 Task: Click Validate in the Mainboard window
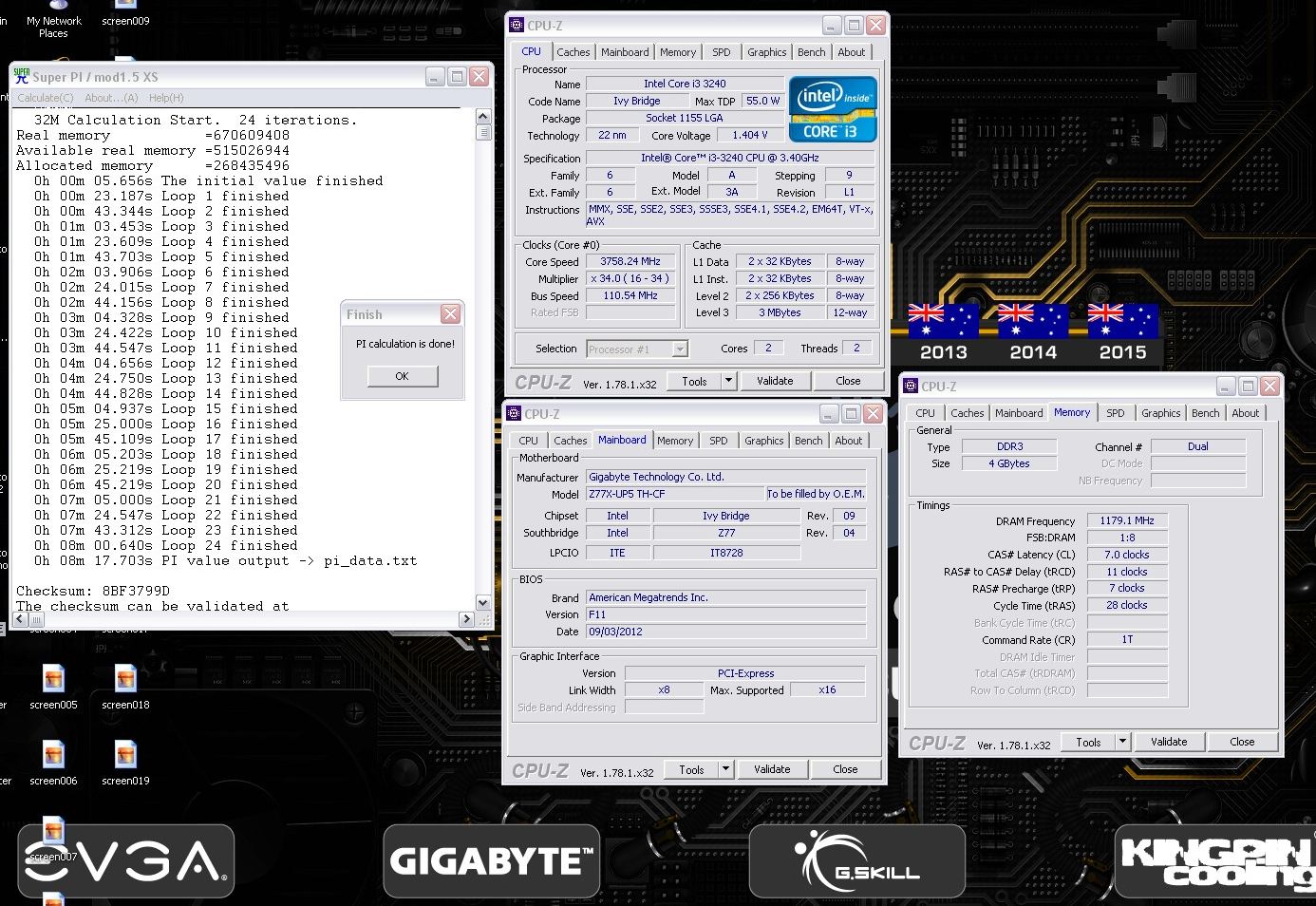point(772,769)
